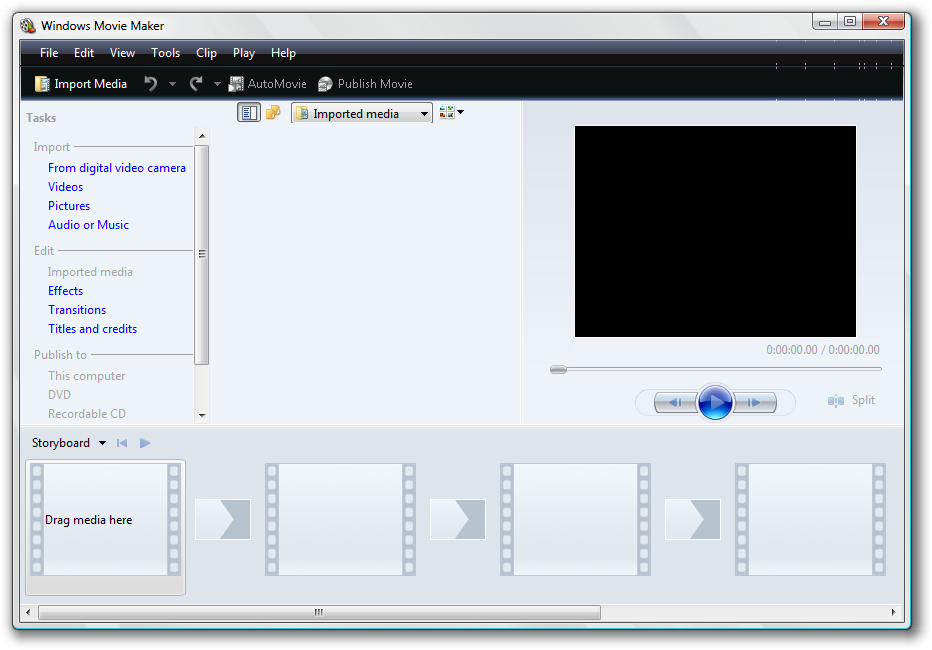Click the Pictures import link
Image resolution: width=932 pixels, height=650 pixels.
69,206
